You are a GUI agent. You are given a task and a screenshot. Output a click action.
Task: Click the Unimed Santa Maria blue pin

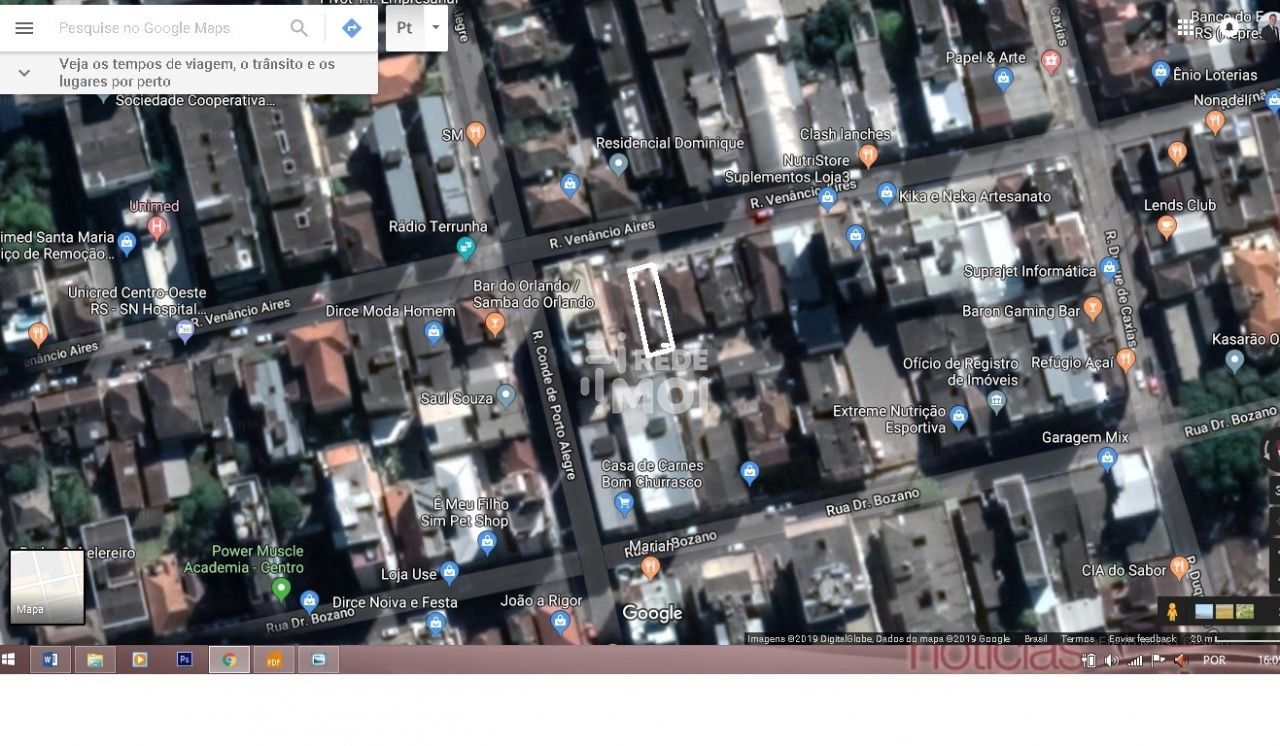[127, 241]
